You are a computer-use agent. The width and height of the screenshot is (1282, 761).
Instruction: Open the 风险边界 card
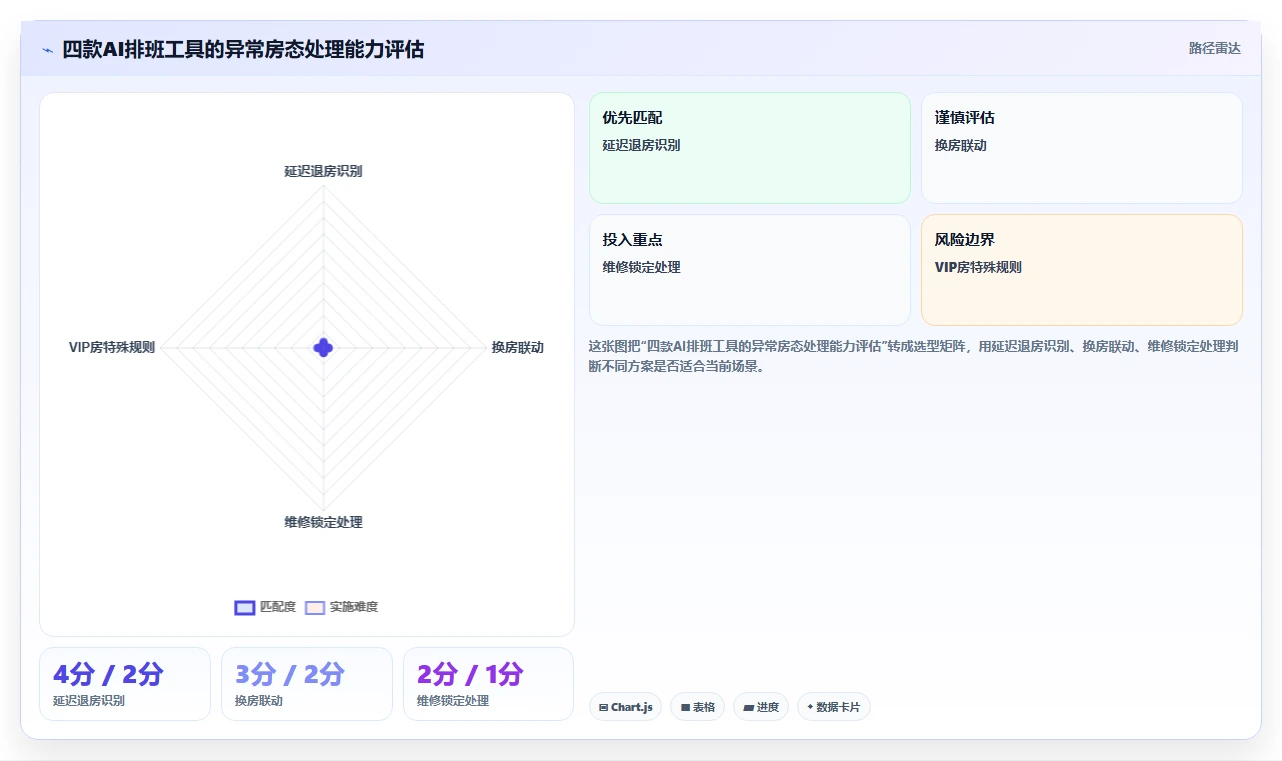(1082, 270)
